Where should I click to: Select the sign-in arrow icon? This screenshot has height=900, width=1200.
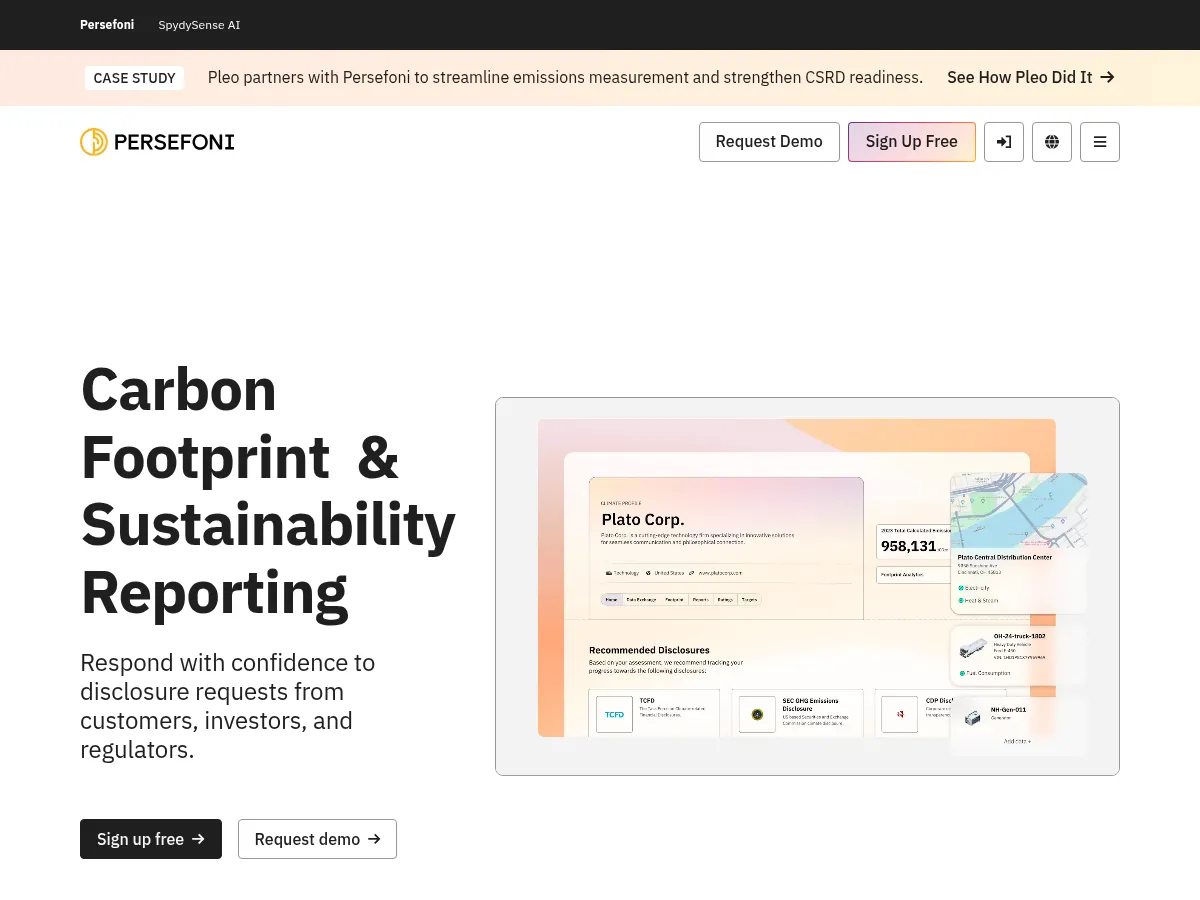coord(1004,141)
